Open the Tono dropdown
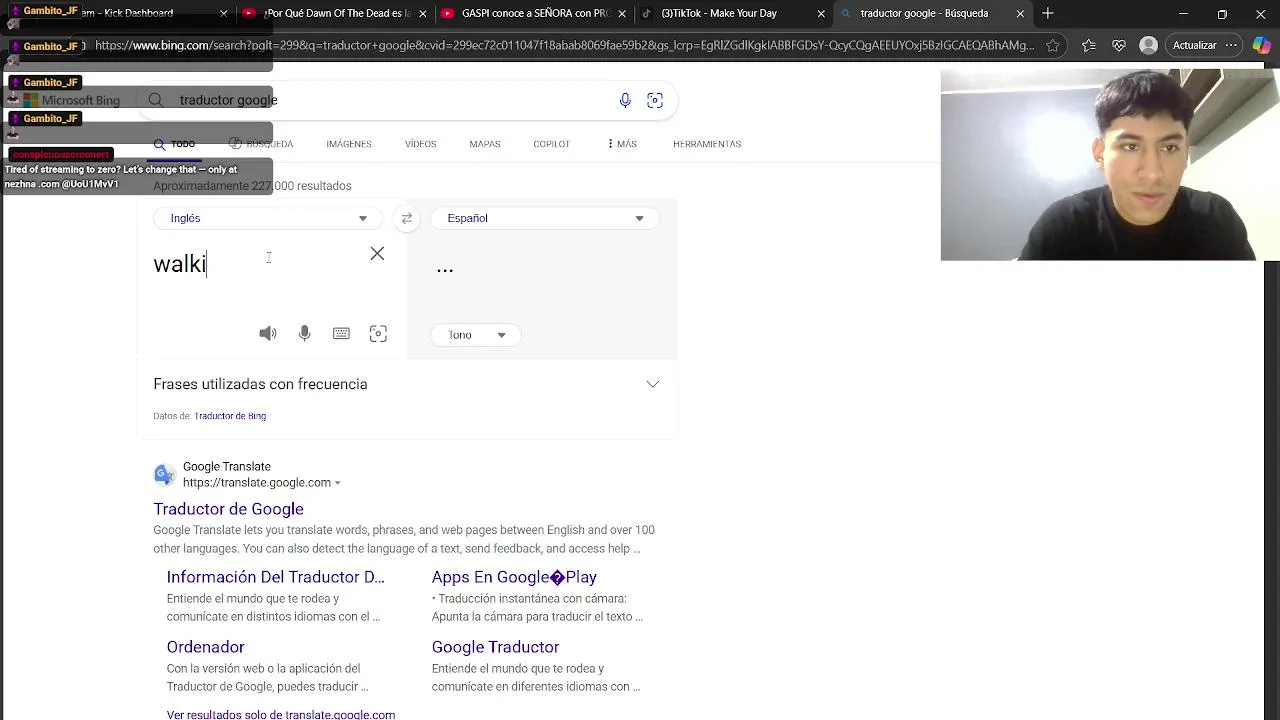1280x720 pixels. click(x=476, y=335)
